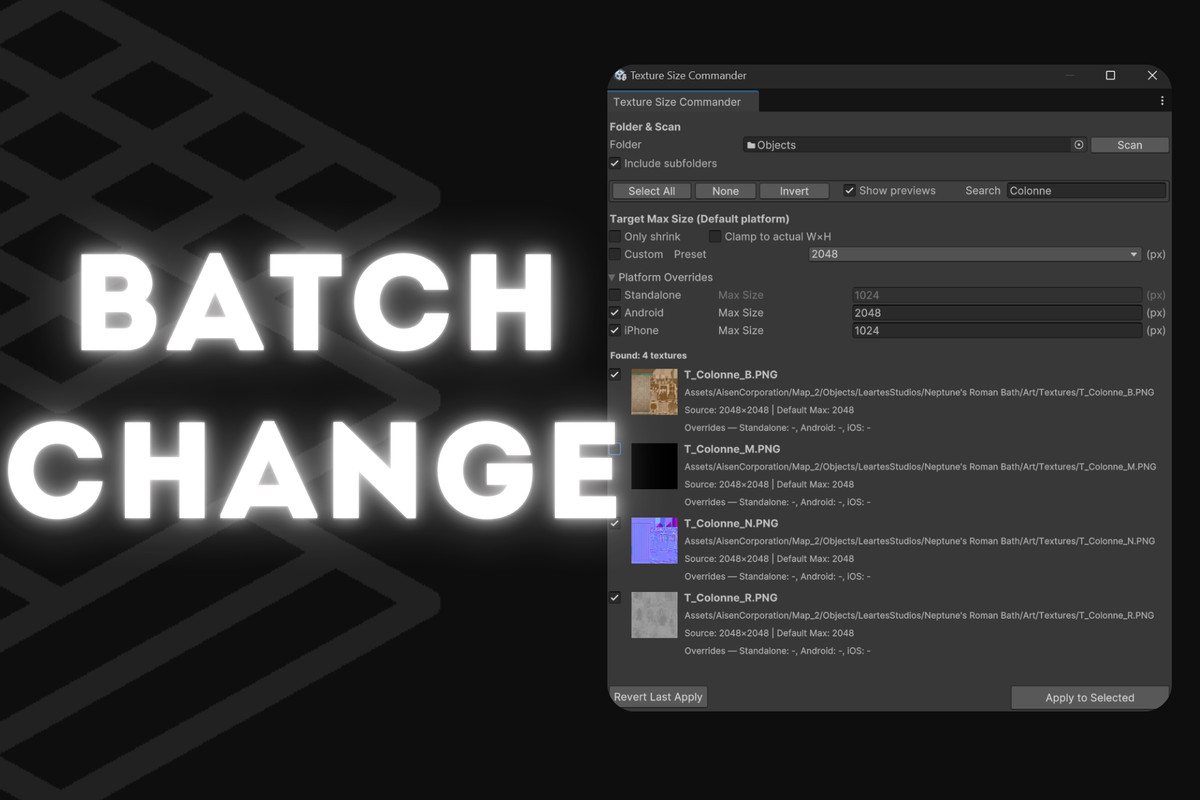Screen dimensions: 1200x800
Task: Click Apply to Selected button
Action: (1090, 698)
